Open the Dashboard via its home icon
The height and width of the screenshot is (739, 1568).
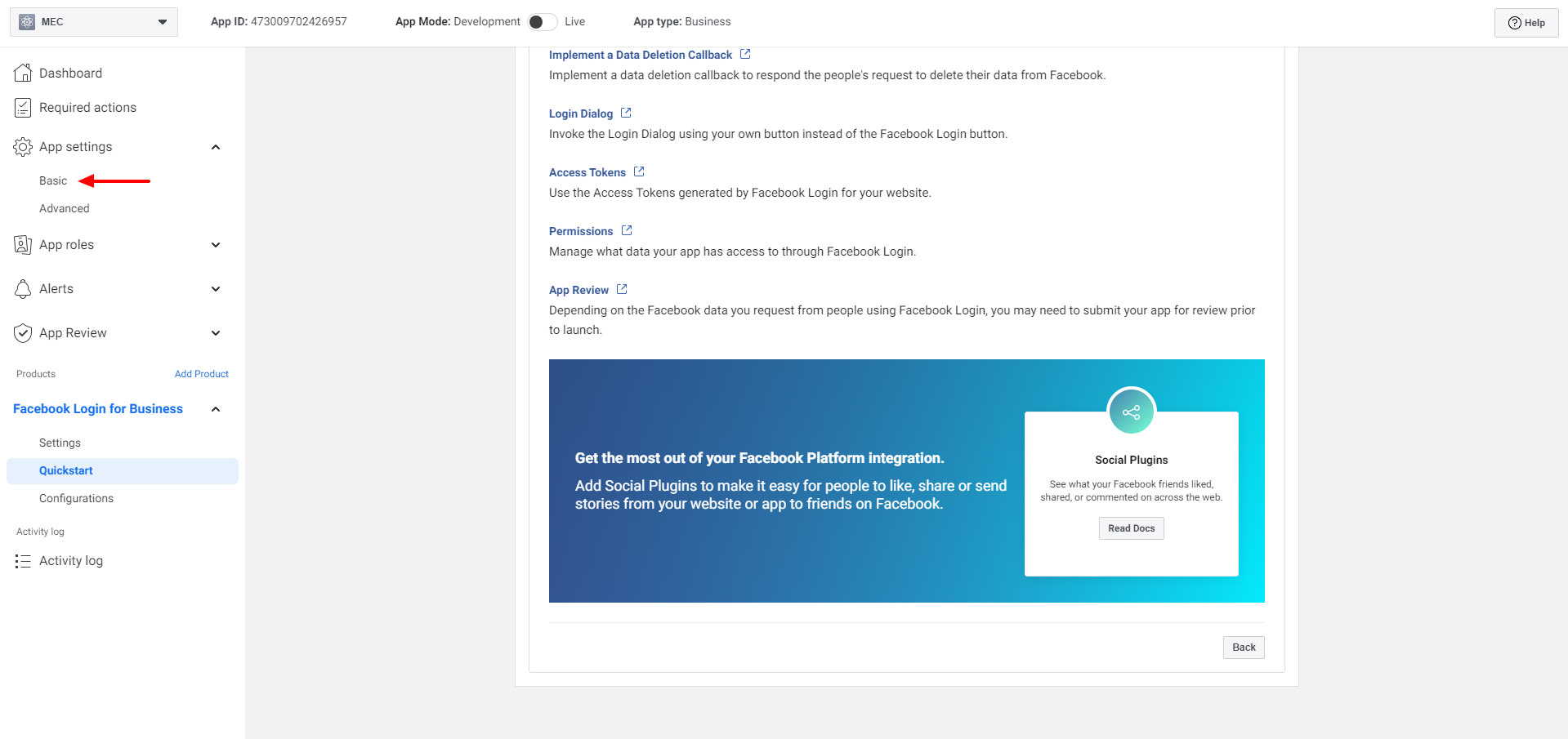pyautogui.click(x=23, y=73)
